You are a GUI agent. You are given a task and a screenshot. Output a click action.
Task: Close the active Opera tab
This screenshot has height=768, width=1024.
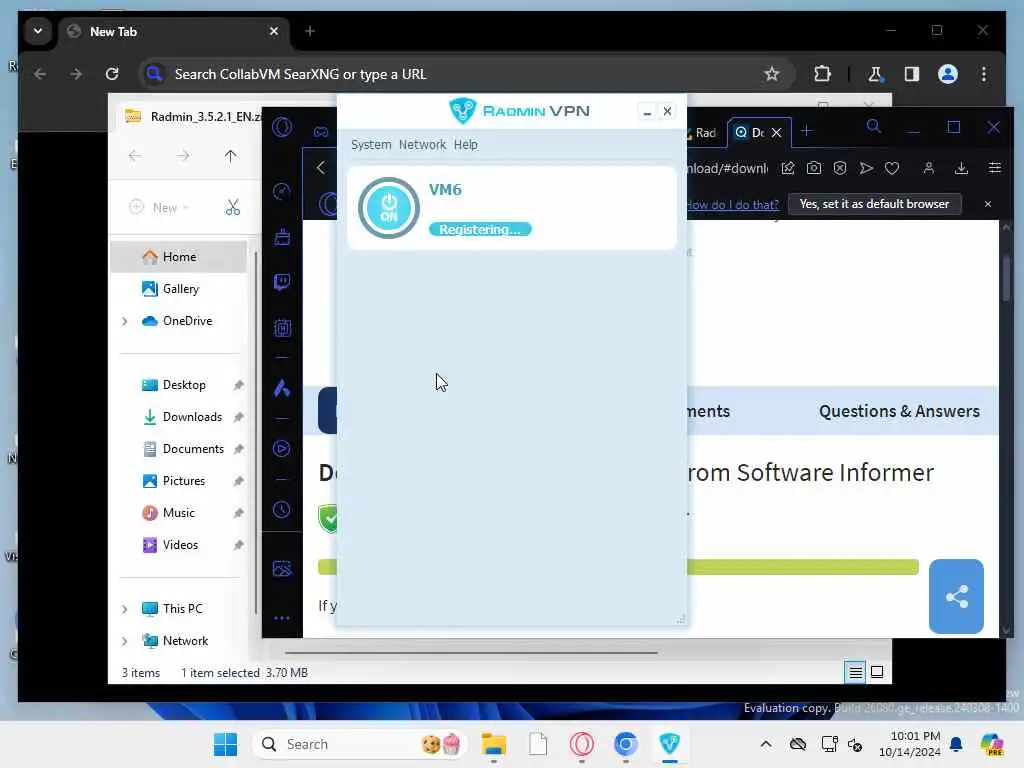click(776, 133)
